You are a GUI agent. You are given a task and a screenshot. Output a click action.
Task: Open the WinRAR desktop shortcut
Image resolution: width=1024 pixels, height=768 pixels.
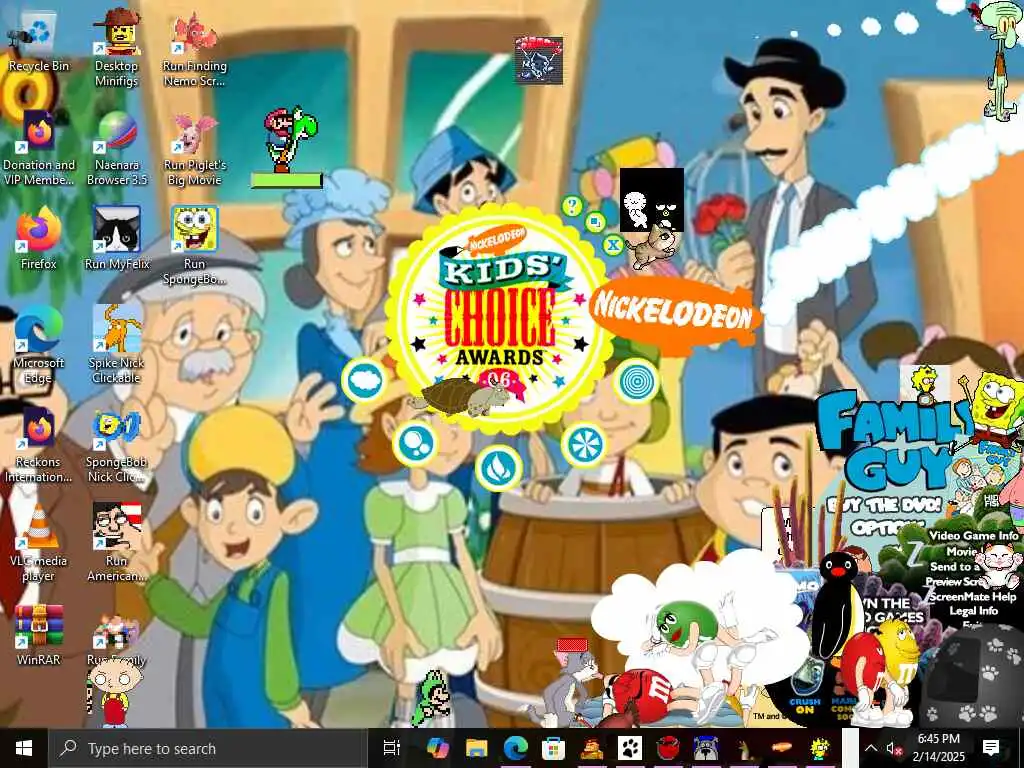coord(39,633)
